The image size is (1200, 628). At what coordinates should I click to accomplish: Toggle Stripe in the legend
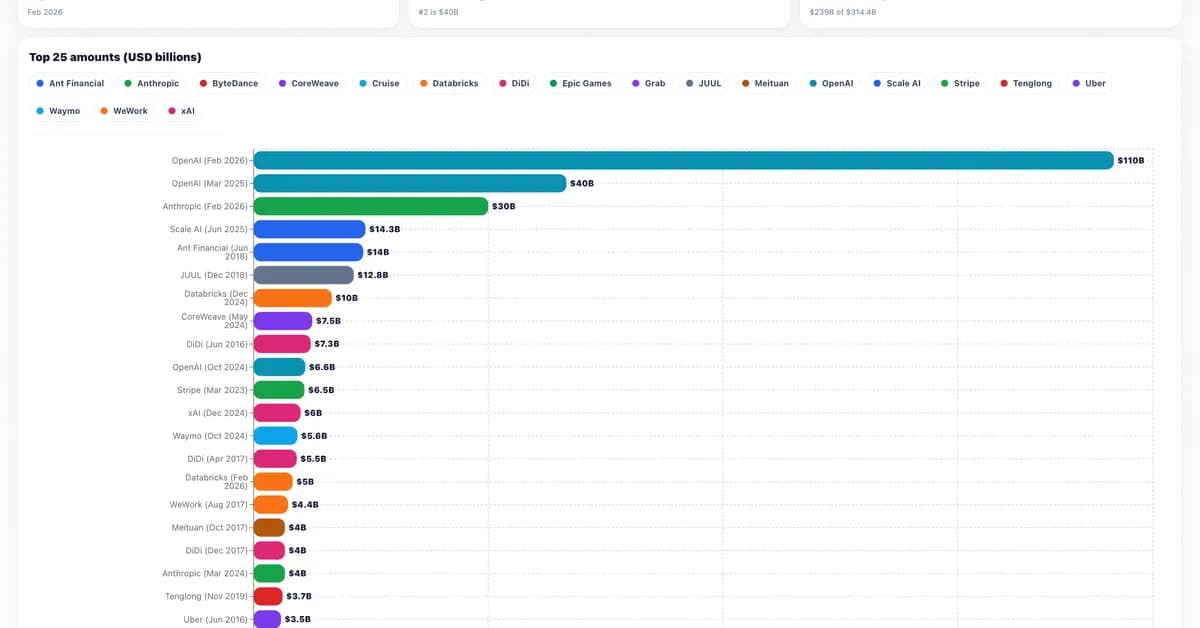point(960,83)
